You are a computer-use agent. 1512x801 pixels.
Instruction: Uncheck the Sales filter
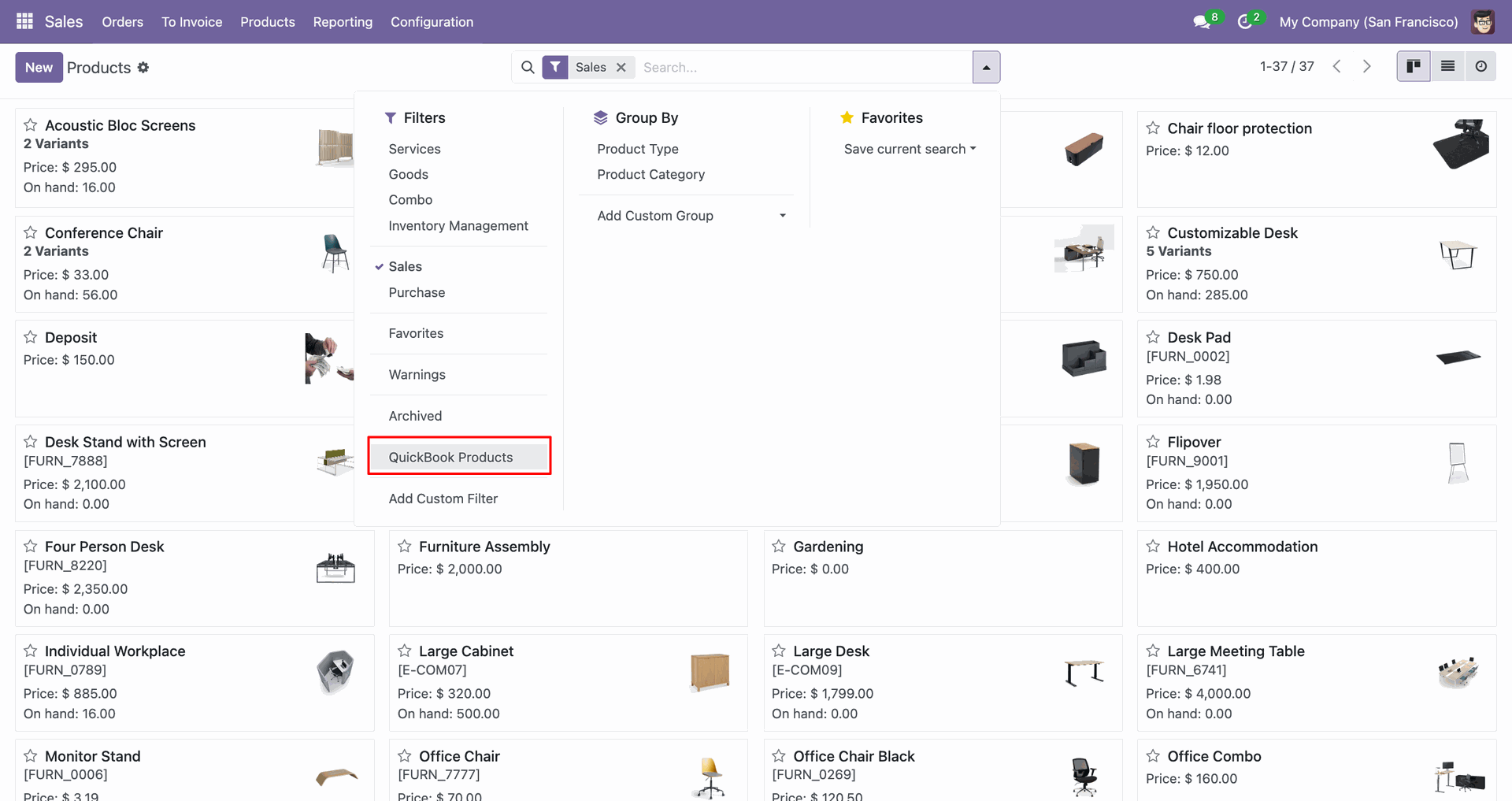405,267
